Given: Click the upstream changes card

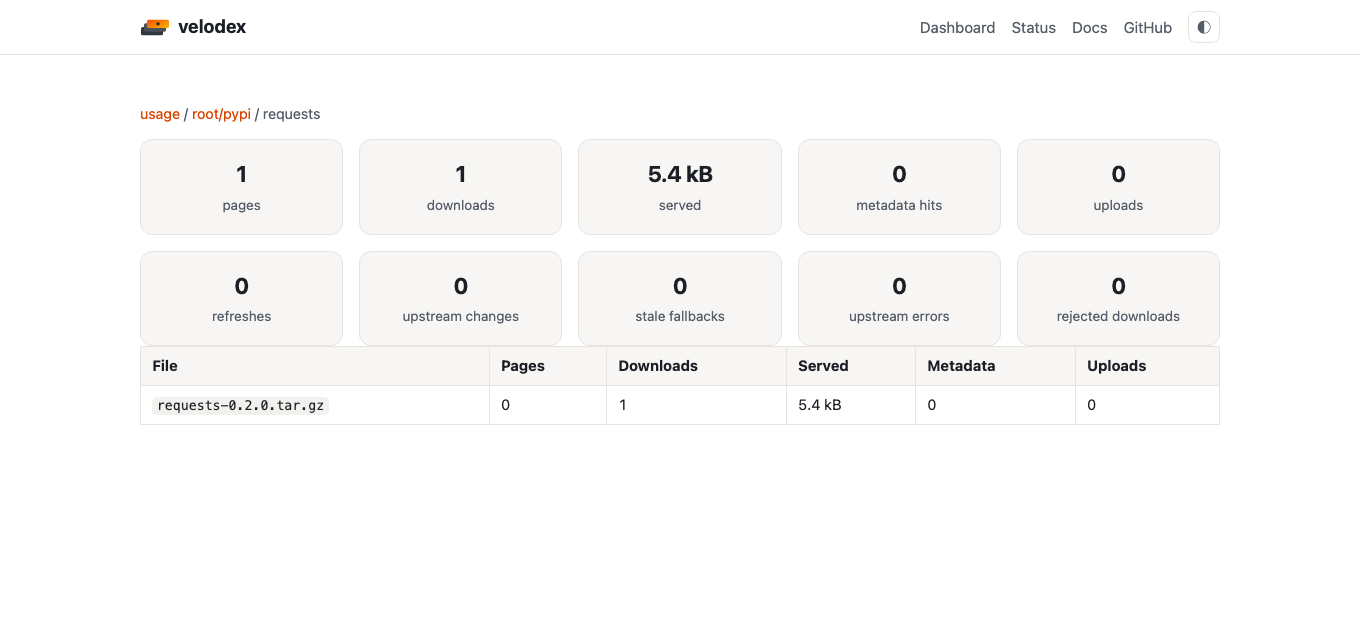Looking at the screenshot, I should (x=460, y=298).
